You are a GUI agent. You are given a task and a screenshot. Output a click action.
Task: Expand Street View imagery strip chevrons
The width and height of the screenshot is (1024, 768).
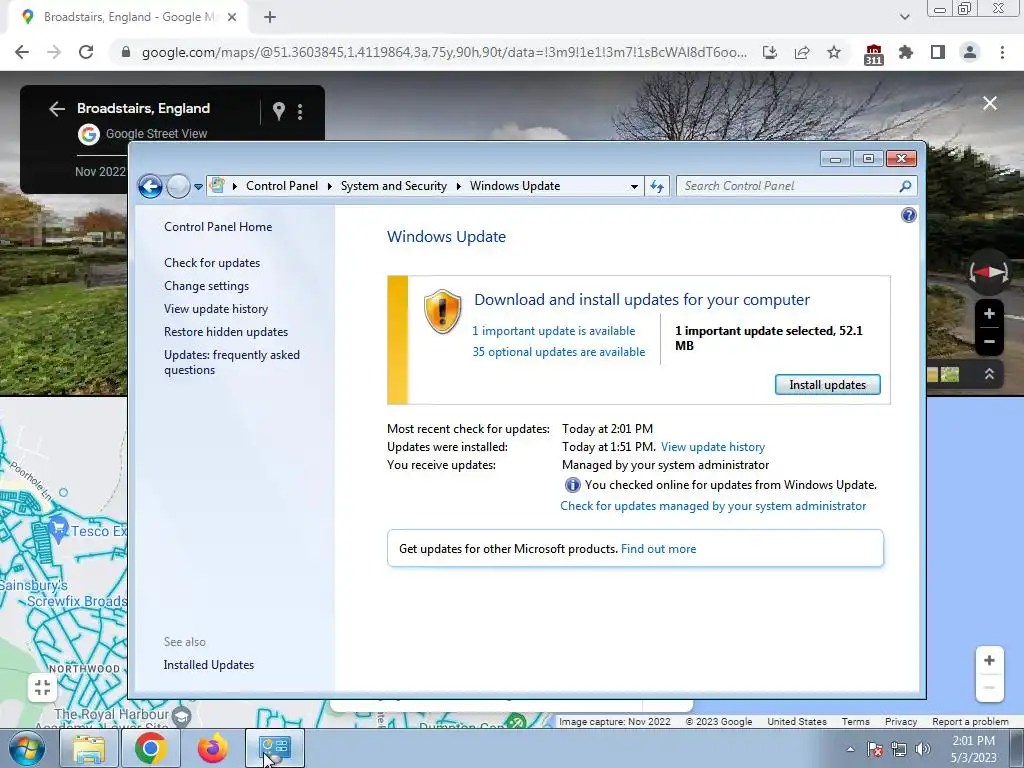click(989, 374)
